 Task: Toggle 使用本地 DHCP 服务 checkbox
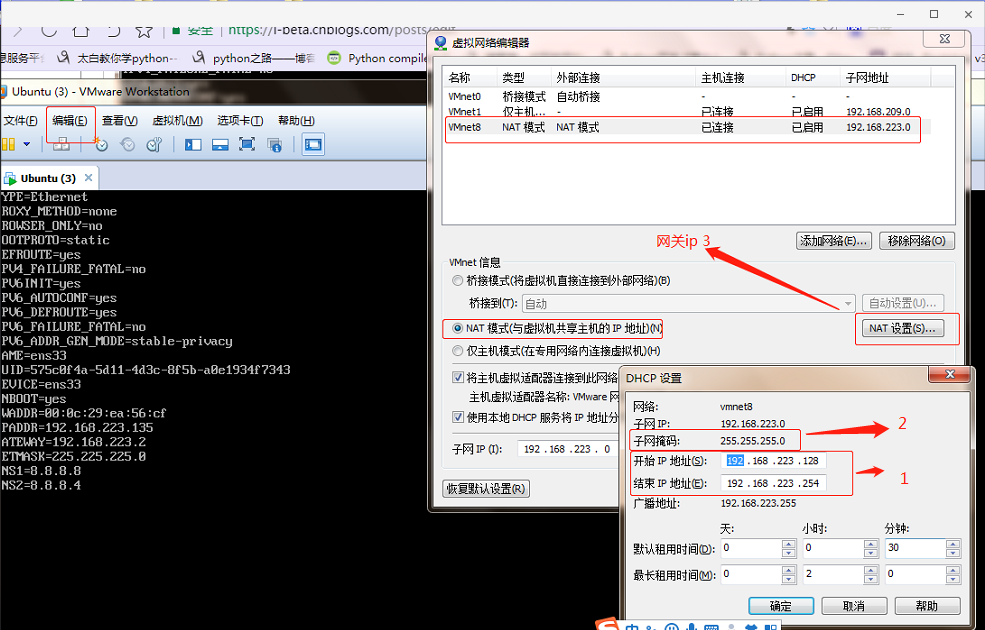pyautogui.click(x=458, y=416)
